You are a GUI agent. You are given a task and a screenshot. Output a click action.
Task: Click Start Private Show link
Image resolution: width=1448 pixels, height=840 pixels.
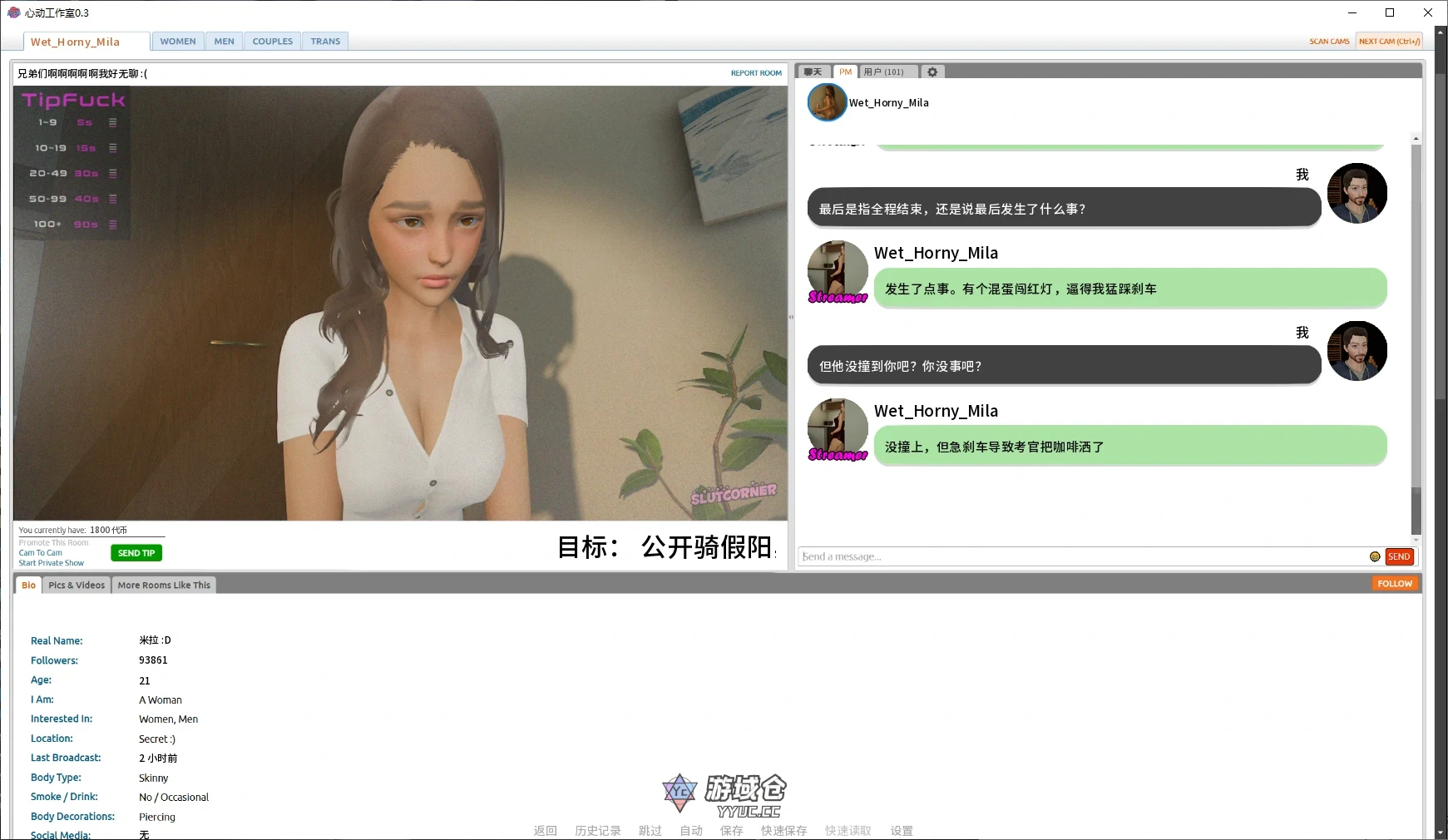coord(52,563)
